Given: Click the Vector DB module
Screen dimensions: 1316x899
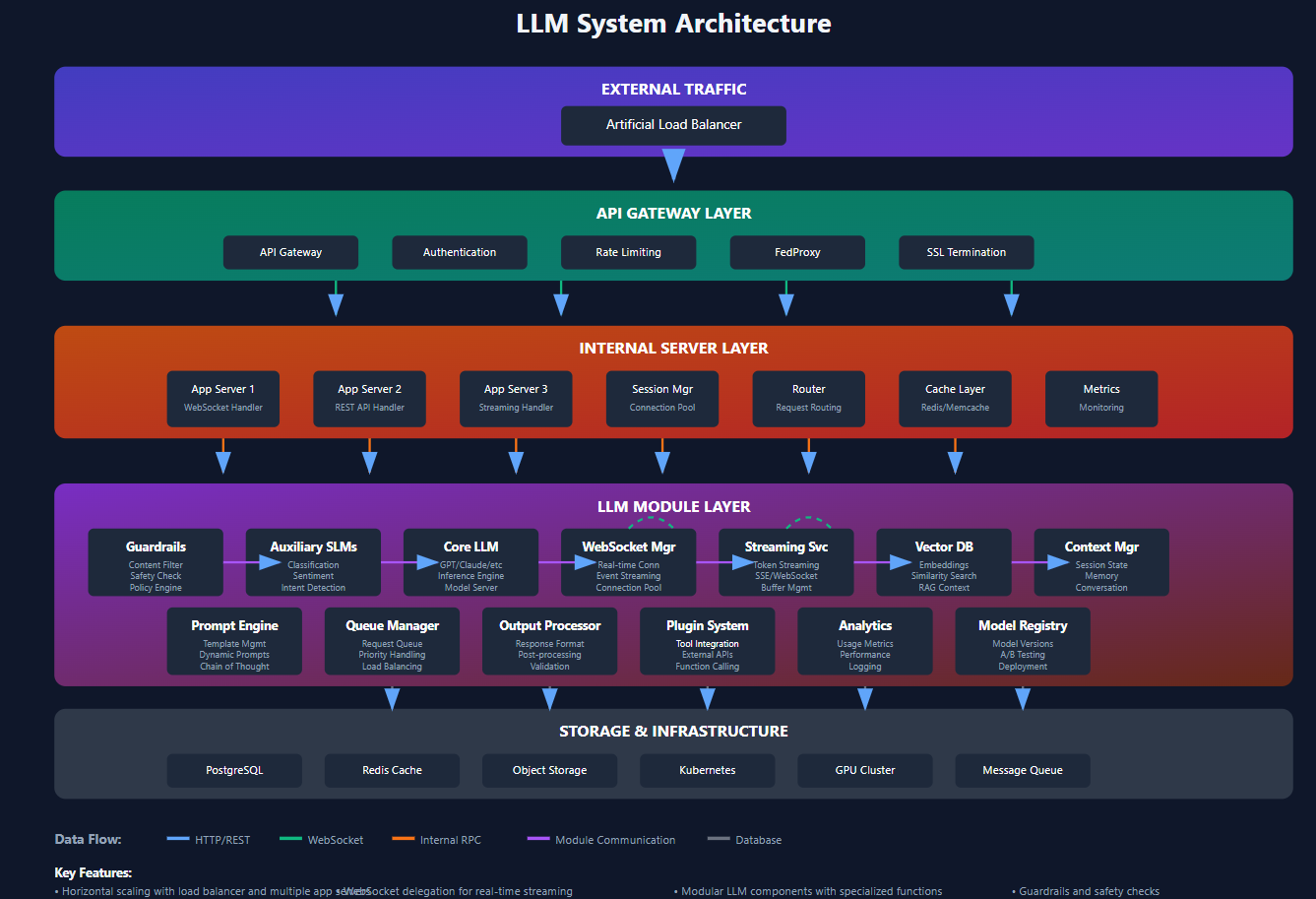Looking at the screenshot, I should (x=943, y=562).
